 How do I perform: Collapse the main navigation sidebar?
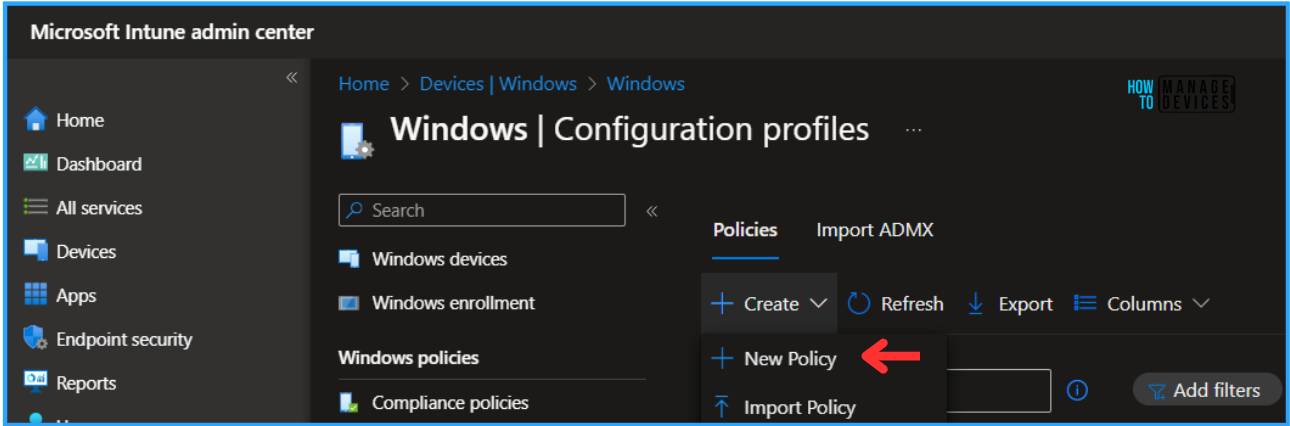point(292,78)
